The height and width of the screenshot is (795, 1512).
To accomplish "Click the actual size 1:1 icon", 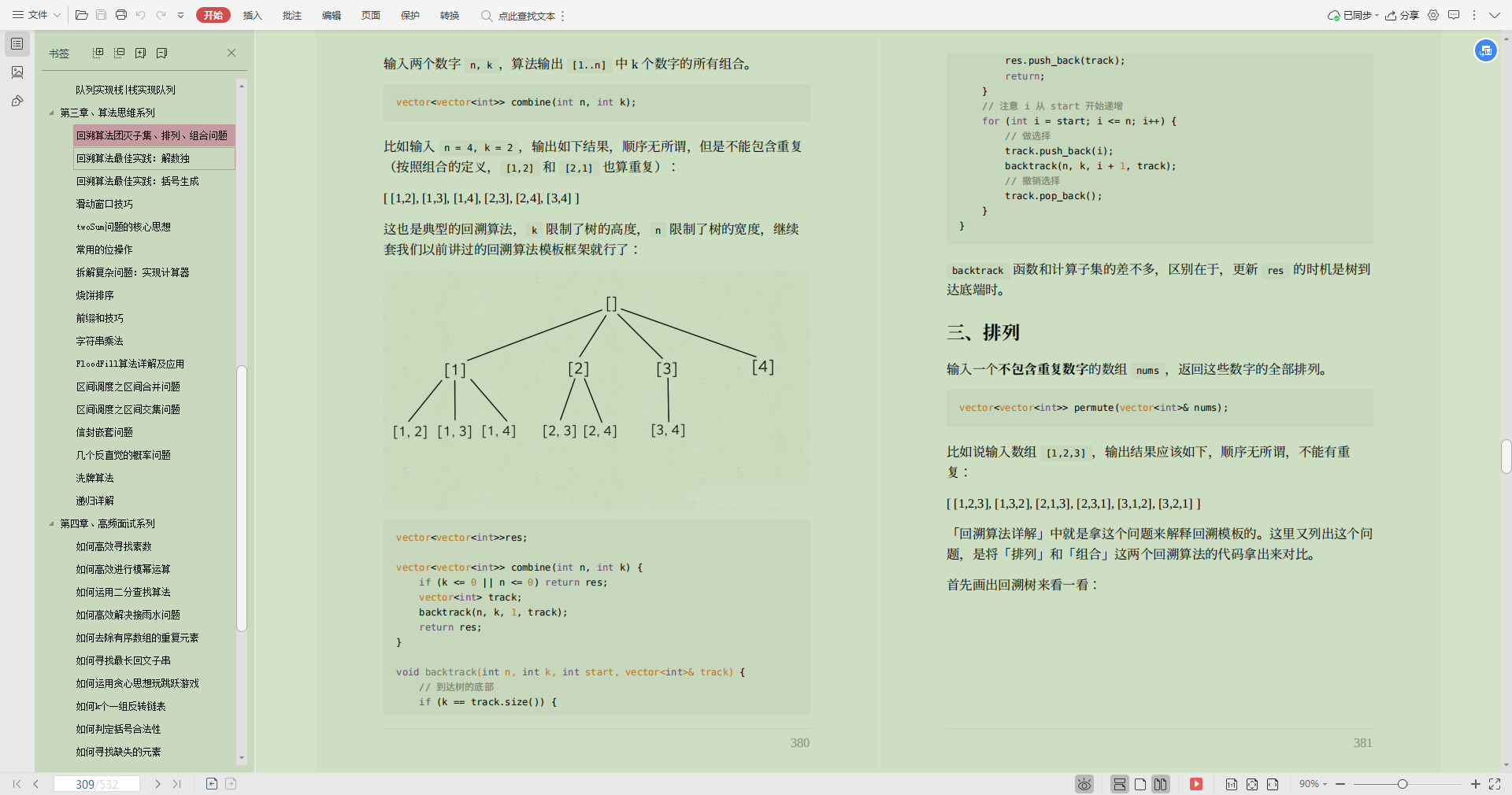I will tap(1232, 784).
